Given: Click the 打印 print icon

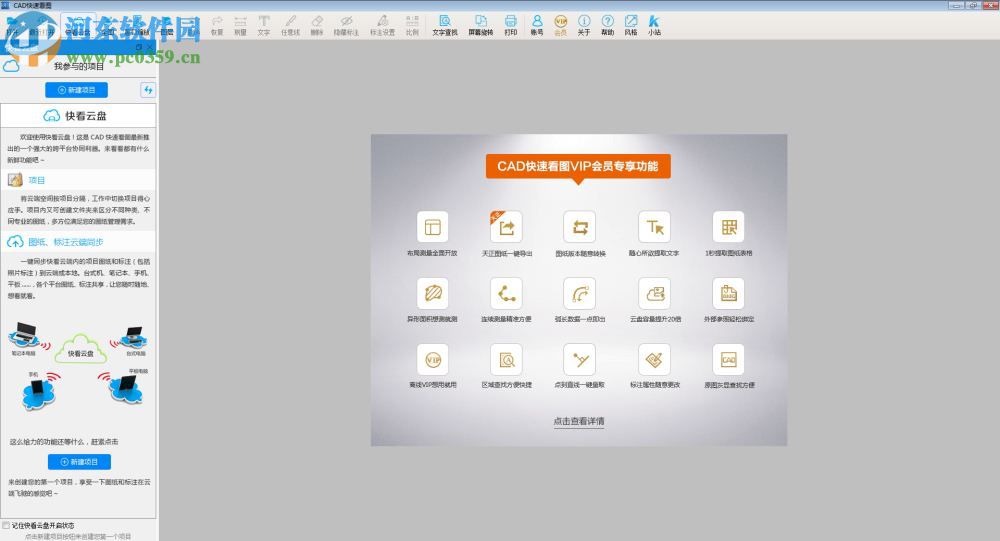Looking at the screenshot, I should pyautogui.click(x=510, y=26).
